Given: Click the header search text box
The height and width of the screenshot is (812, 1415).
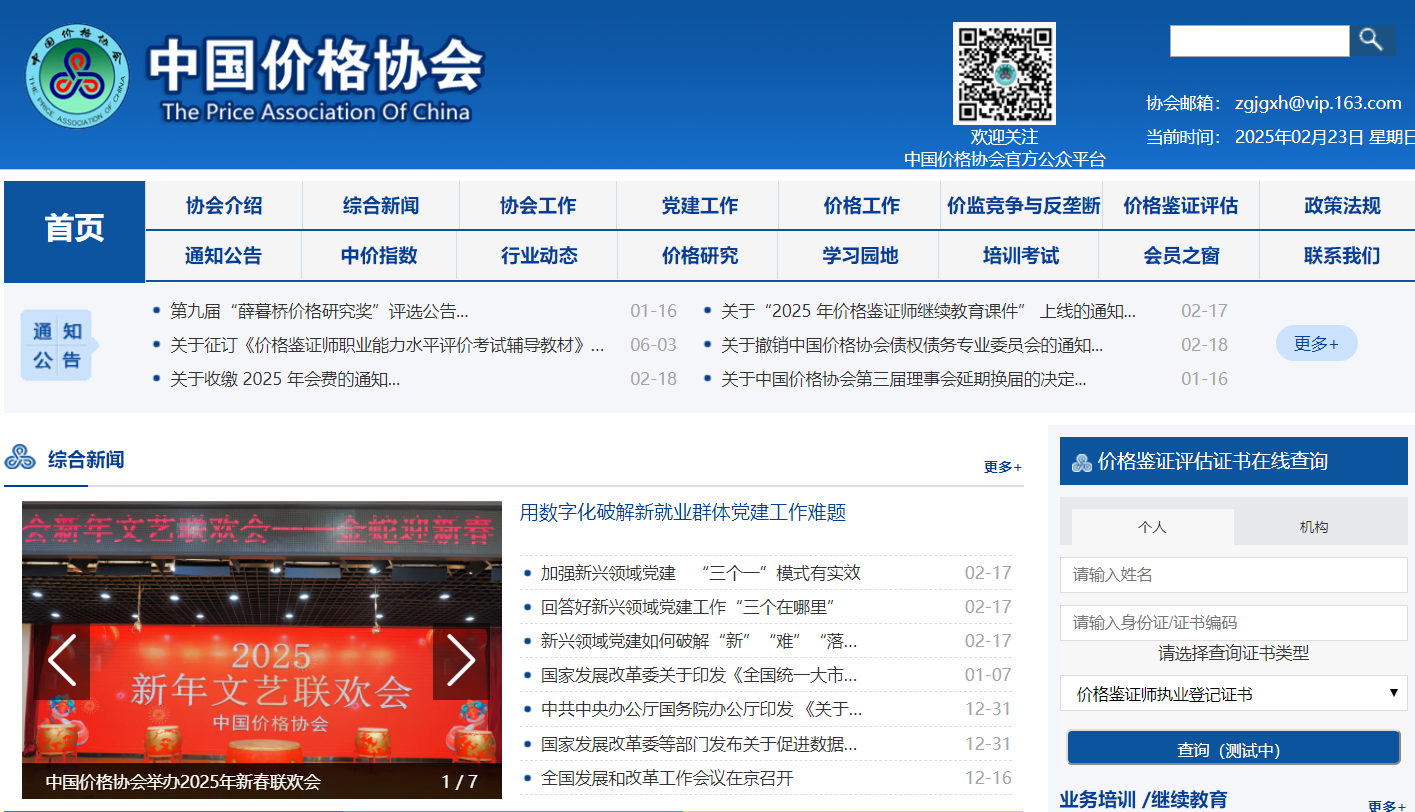Looking at the screenshot, I should point(1259,41).
